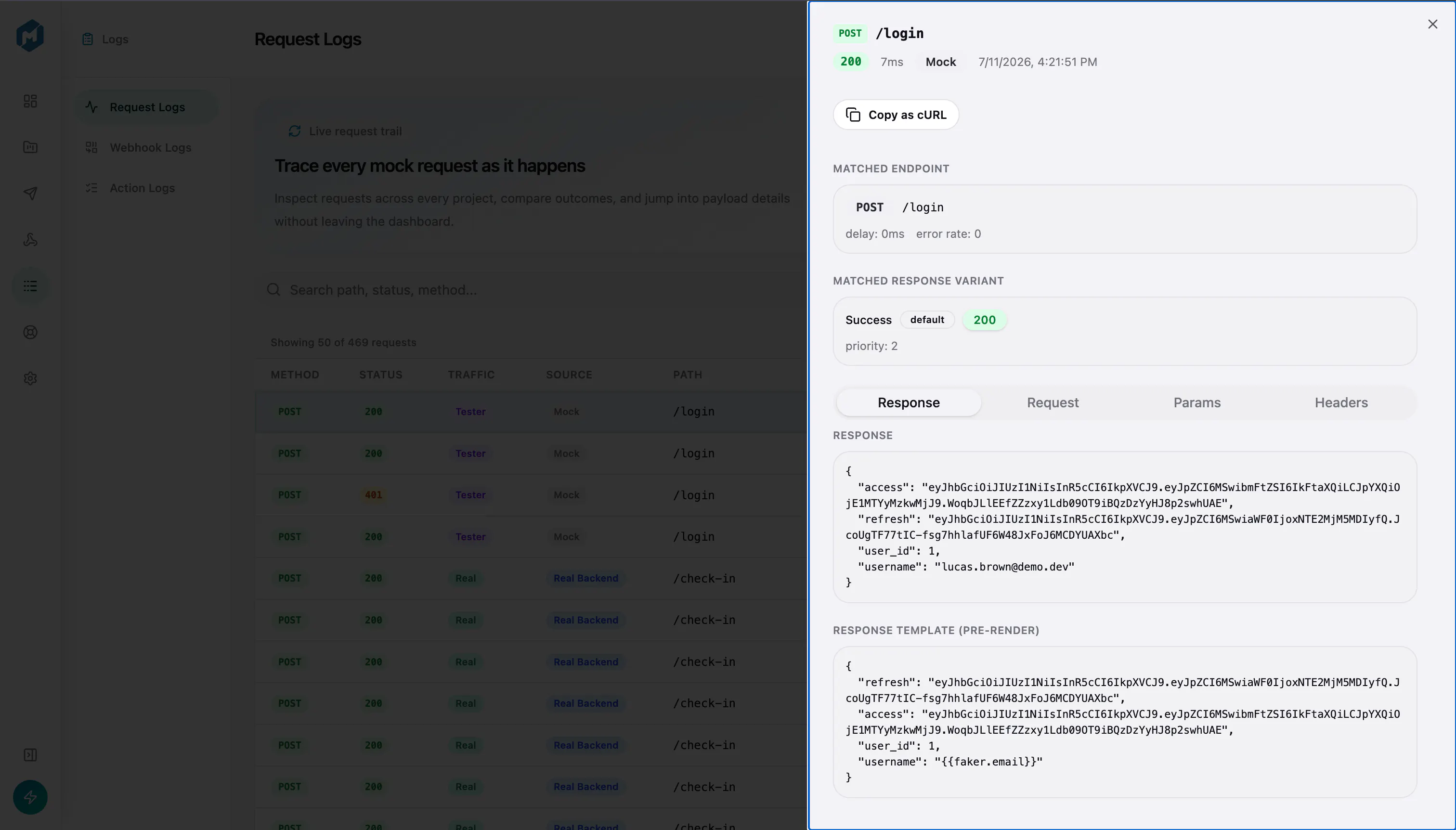Image resolution: width=1456 pixels, height=830 pixels.
Task: Close the request detail panel
Action: pyautogui.click(x=1432, y=24)
